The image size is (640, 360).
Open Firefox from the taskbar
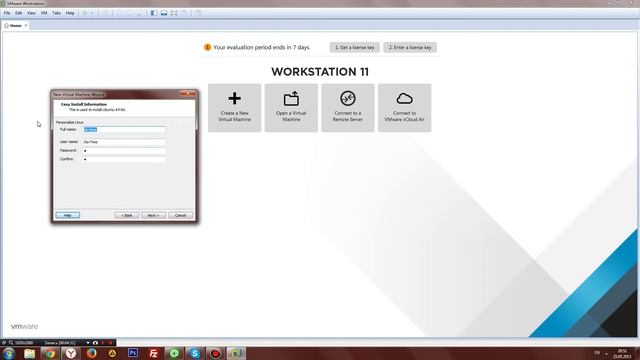point(91,353)
